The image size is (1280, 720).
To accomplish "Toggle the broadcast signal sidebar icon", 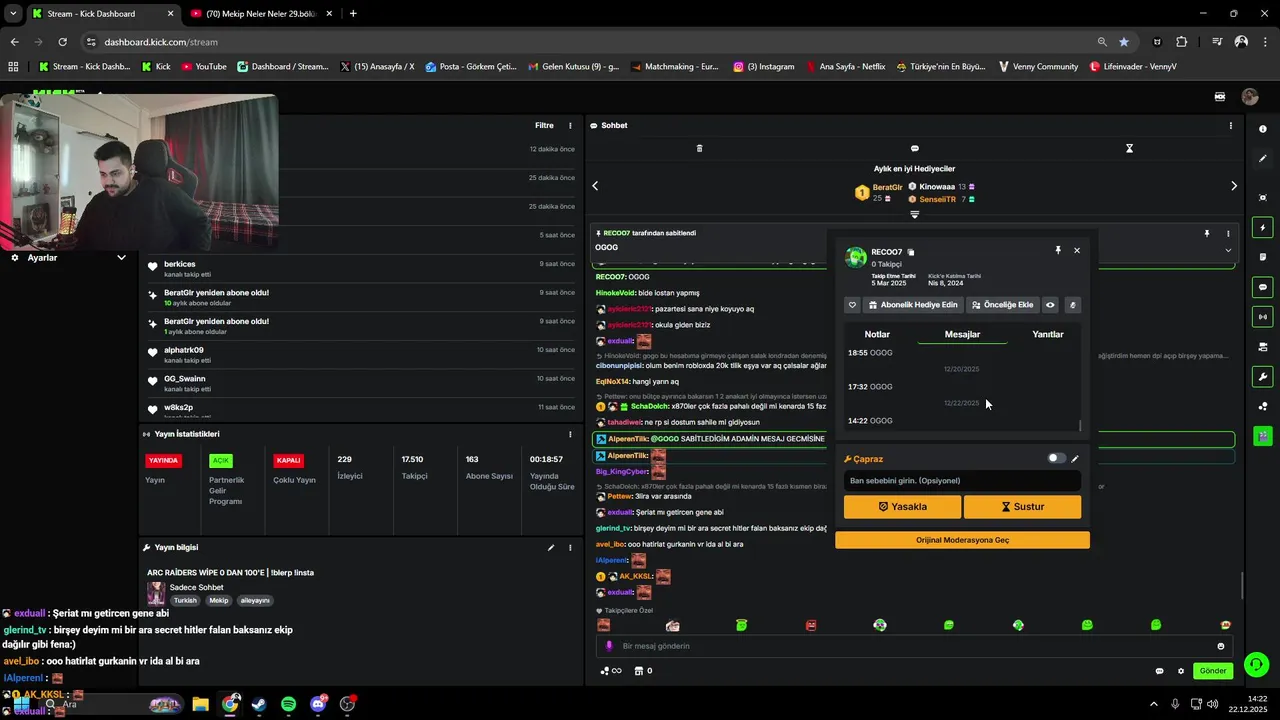I will point(1263,317).
